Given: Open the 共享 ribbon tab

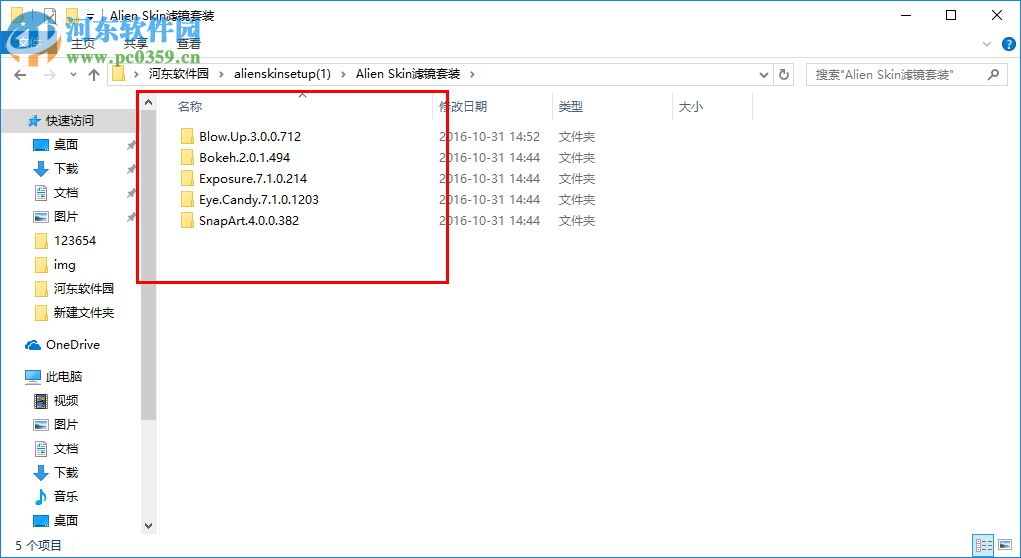Looking at the screenshot, I should (x=135, y=44).
